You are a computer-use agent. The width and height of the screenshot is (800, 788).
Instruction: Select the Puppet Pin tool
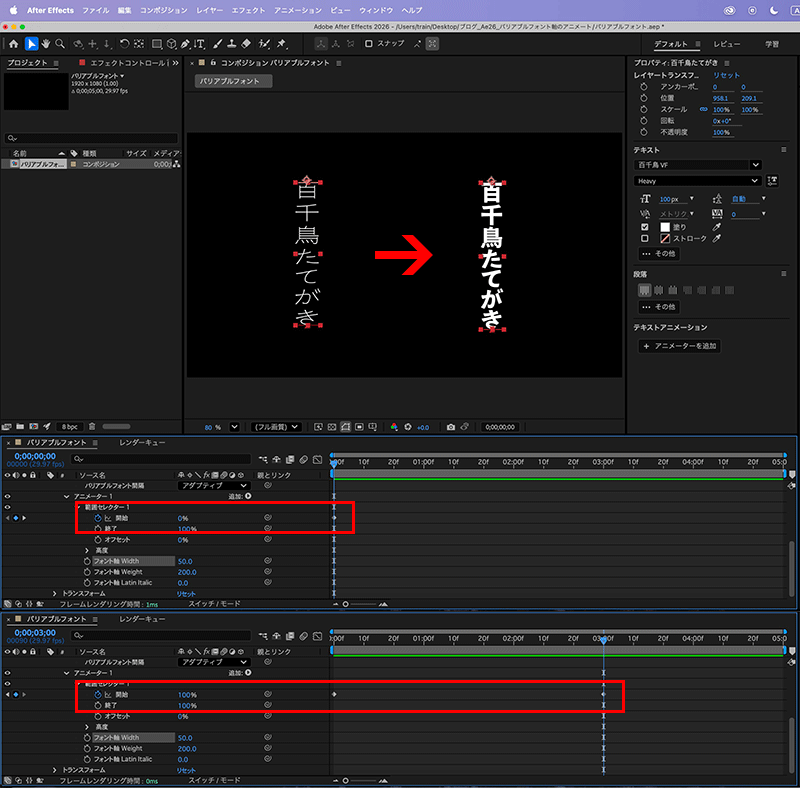coord(281,44)
